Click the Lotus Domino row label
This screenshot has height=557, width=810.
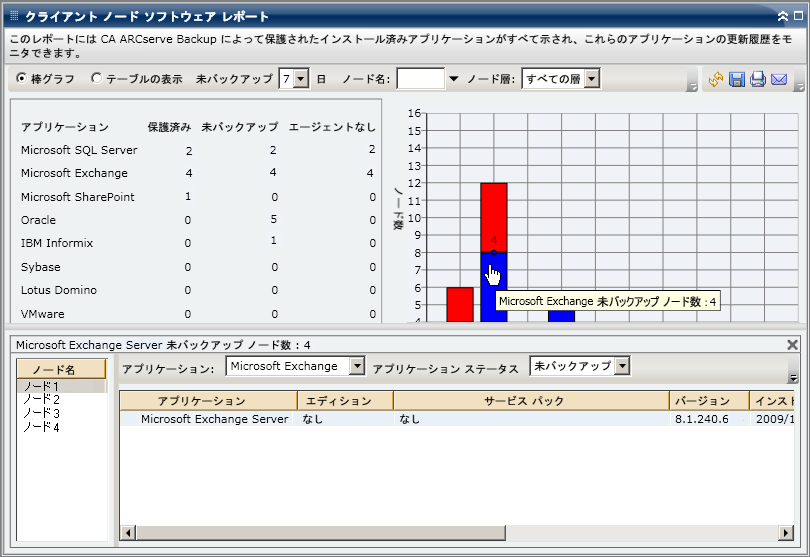point(58,290)
